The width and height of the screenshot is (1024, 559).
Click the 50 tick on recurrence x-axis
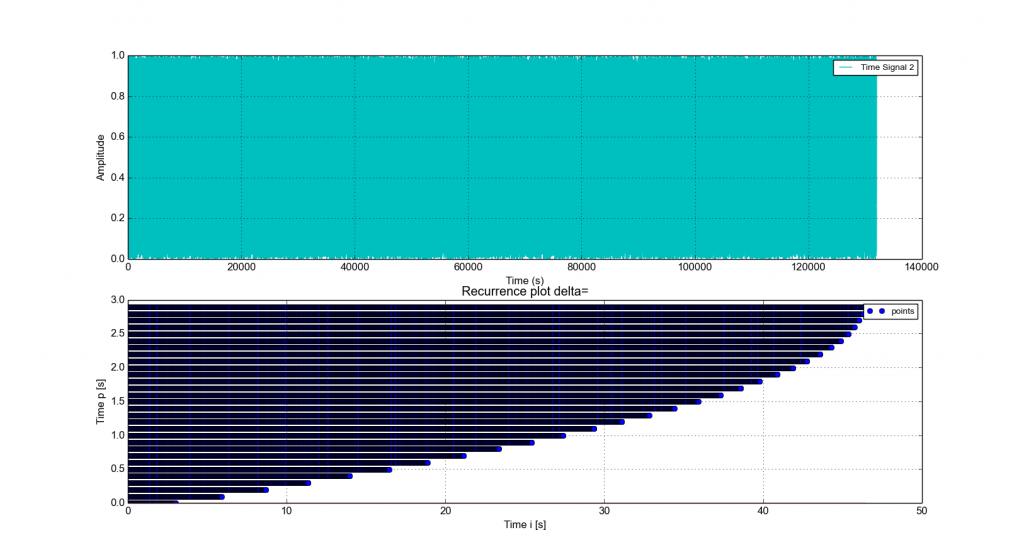click(921, 512)
